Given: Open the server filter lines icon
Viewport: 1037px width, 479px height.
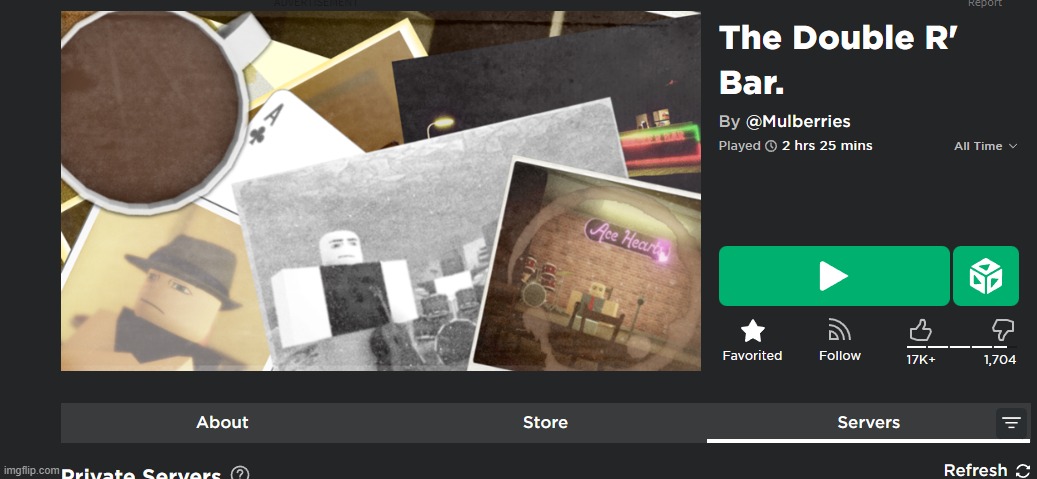Looking at the screenshot, I should click(x=1011, y=423).
